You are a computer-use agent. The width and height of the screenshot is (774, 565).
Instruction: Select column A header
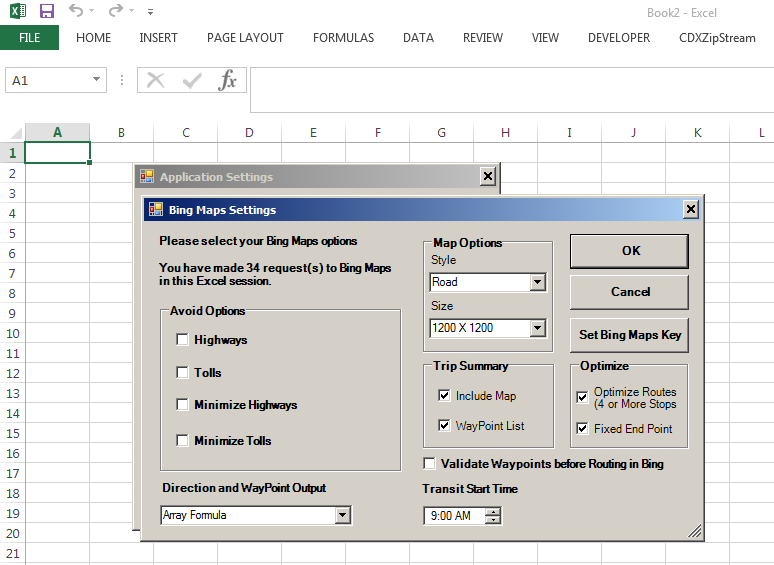point(57,132)
